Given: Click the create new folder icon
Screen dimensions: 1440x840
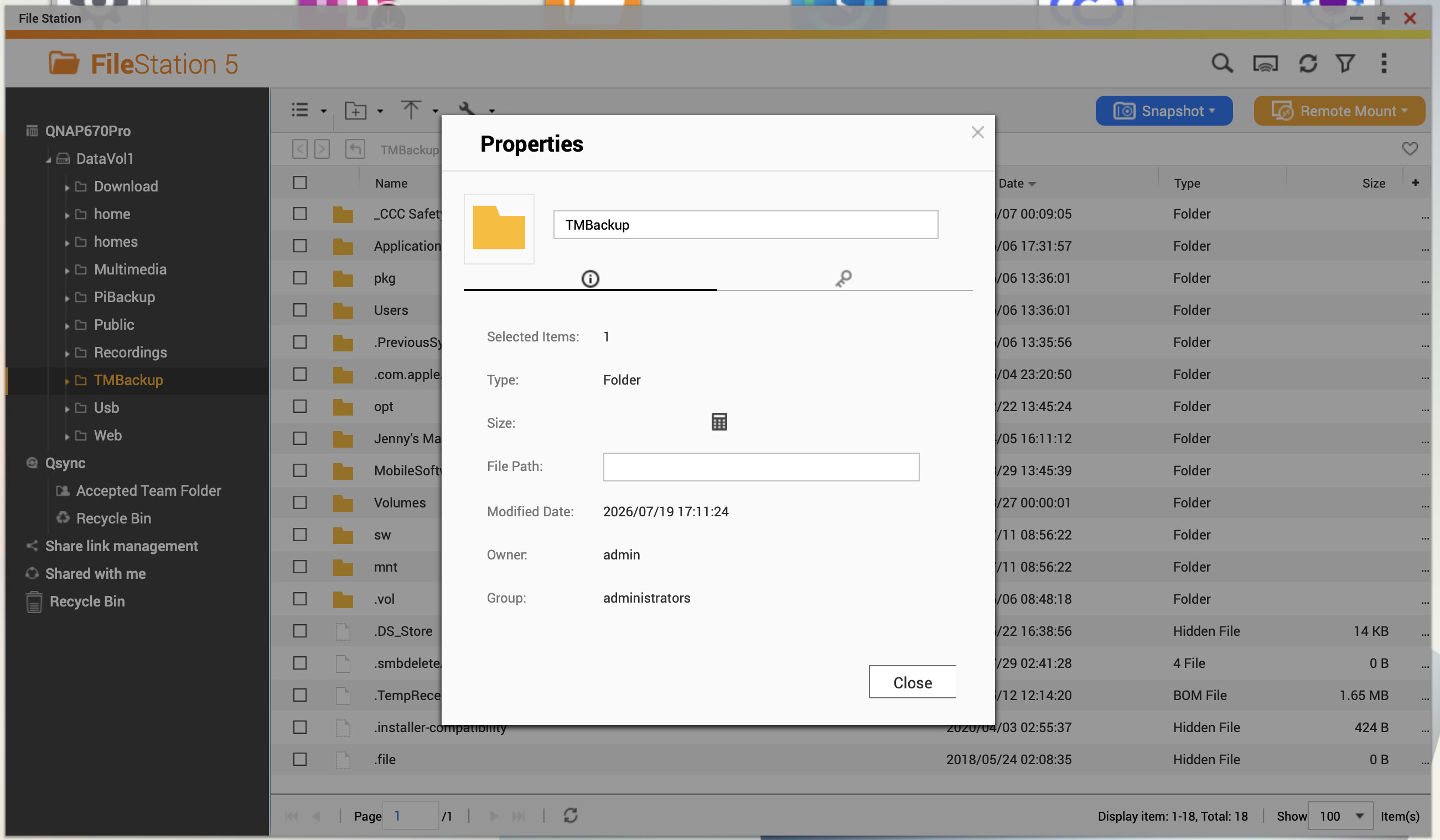Looking at the screenshot, I should (355, 110).
